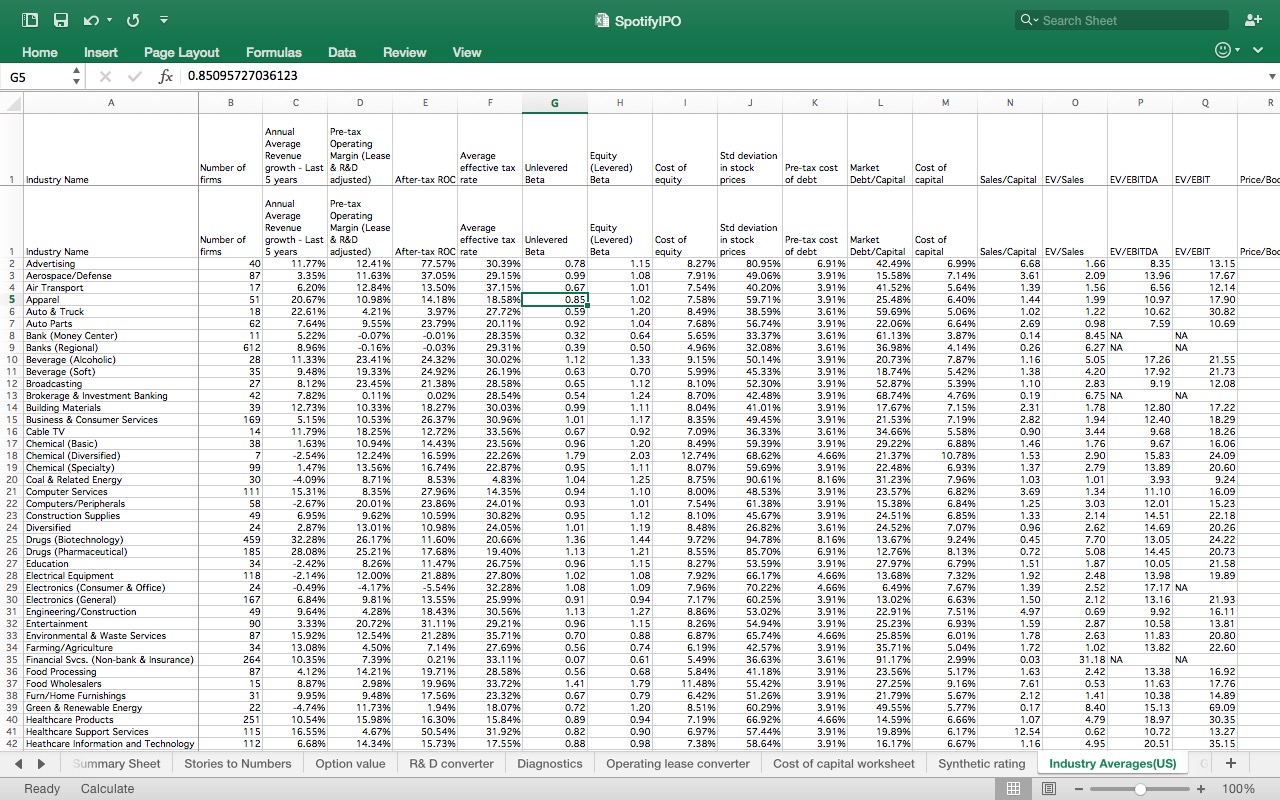The image size is (1280, 800).
Task: Open the feedback smiley icon
Action: click(1221, 50)
